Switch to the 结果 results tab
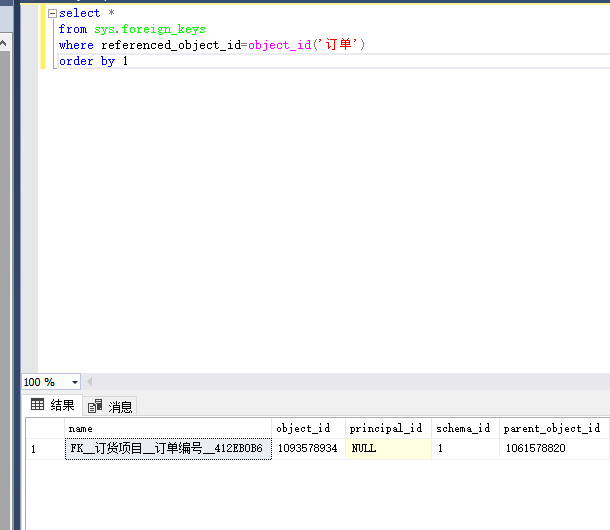Viewport: 610px width, 530px height. (54, 406)
